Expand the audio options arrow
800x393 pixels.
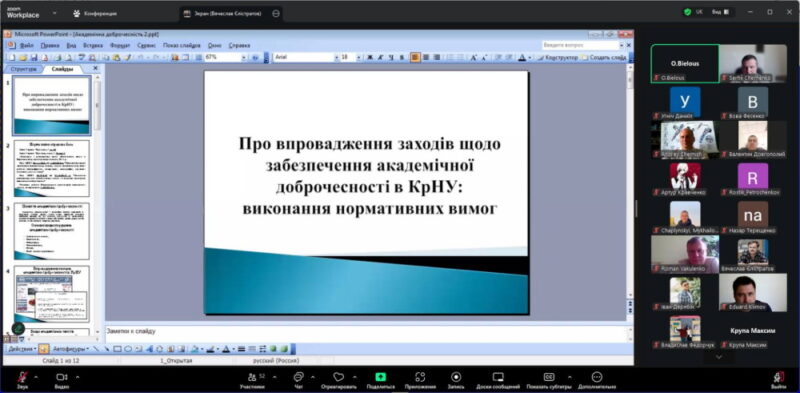[36, 377]
